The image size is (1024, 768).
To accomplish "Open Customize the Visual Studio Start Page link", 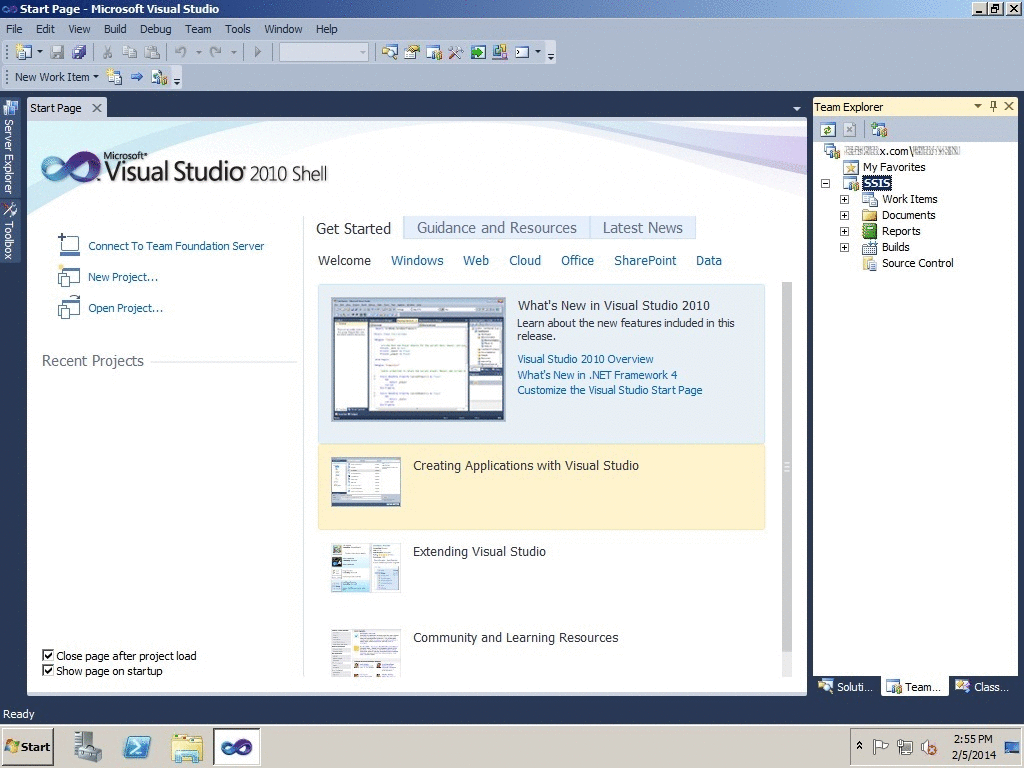I will coord(610,390).
